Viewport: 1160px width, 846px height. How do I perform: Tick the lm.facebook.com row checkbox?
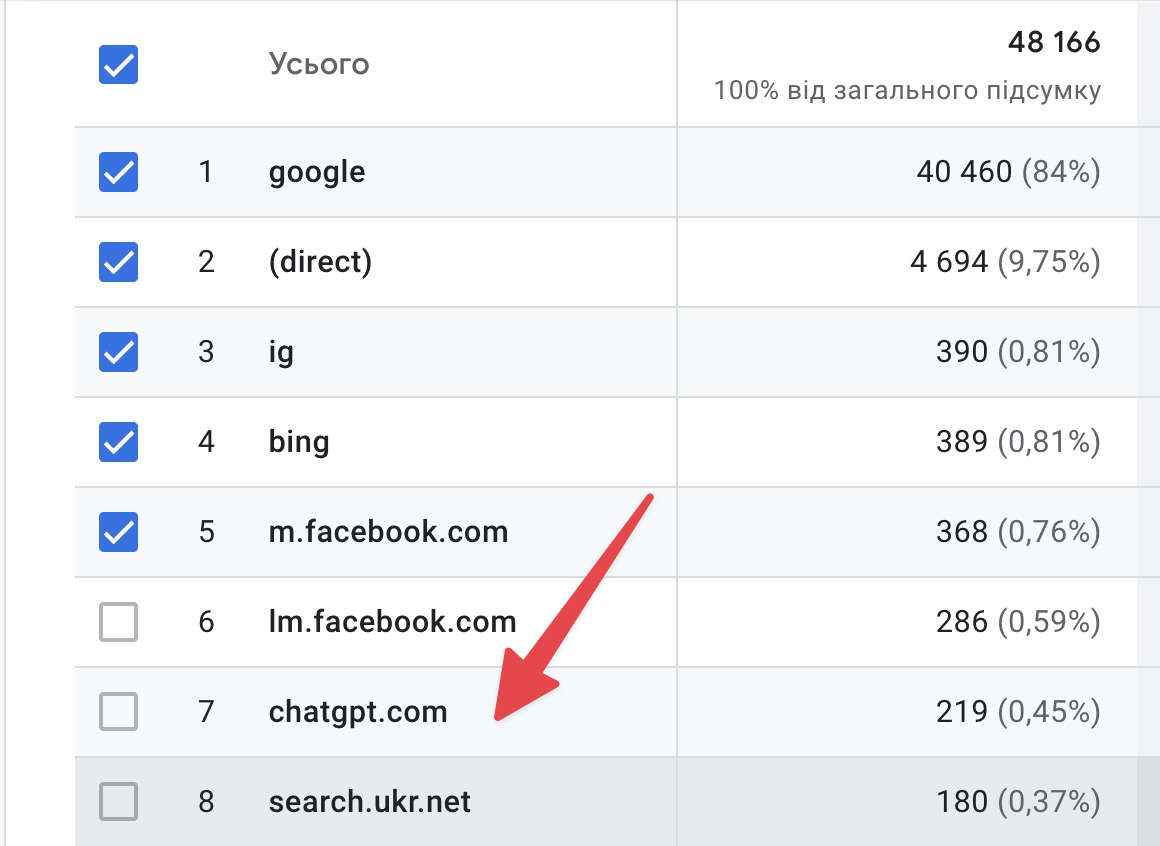[118, 623]
